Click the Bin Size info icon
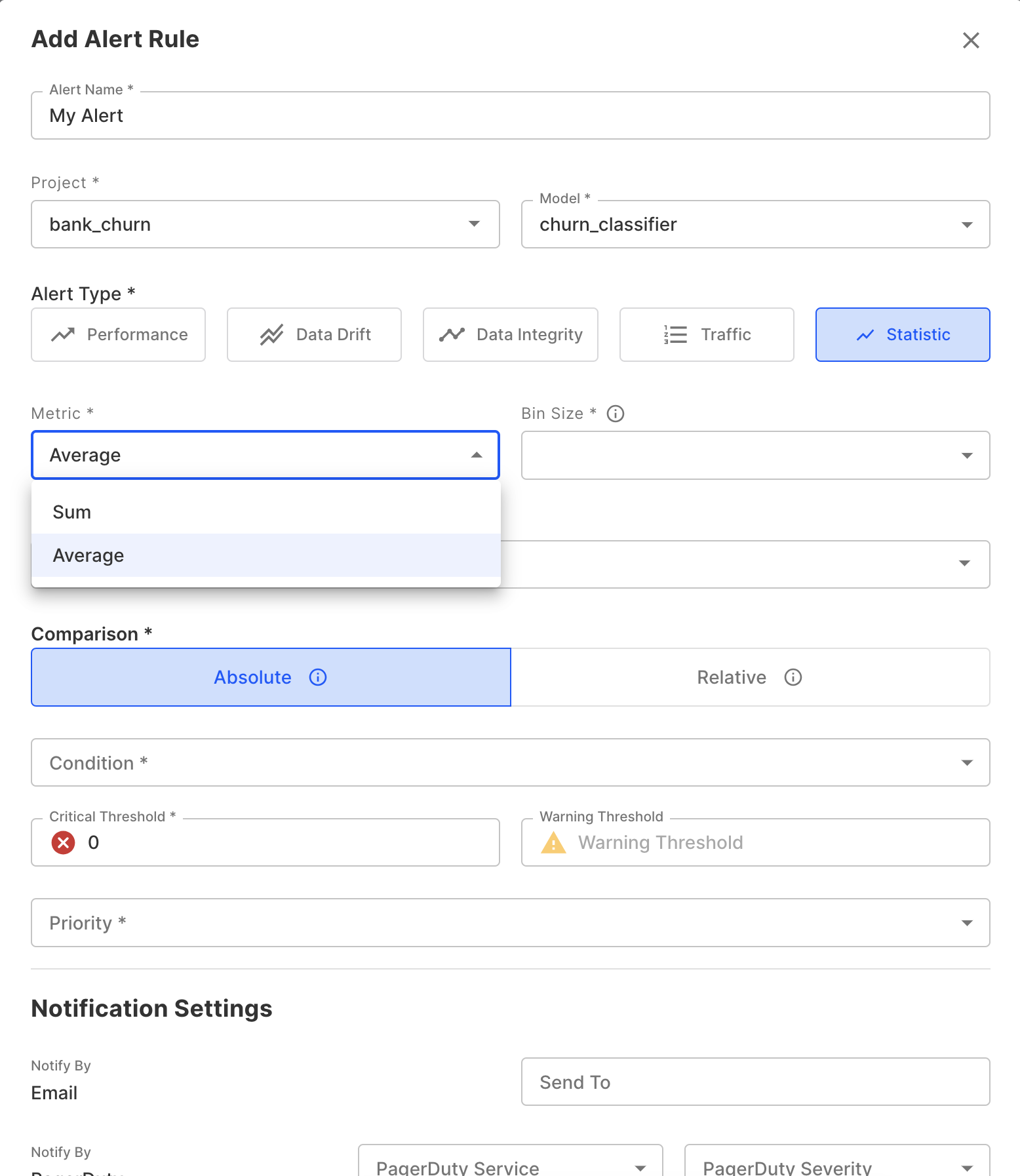 pyautogui.click(x=616, y=414)
